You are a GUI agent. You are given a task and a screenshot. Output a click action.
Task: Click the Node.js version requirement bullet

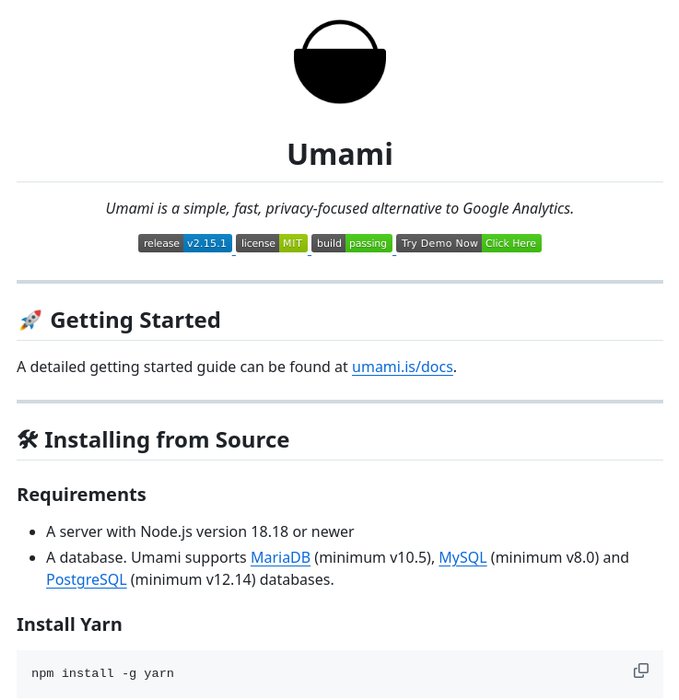click(200, 532)
